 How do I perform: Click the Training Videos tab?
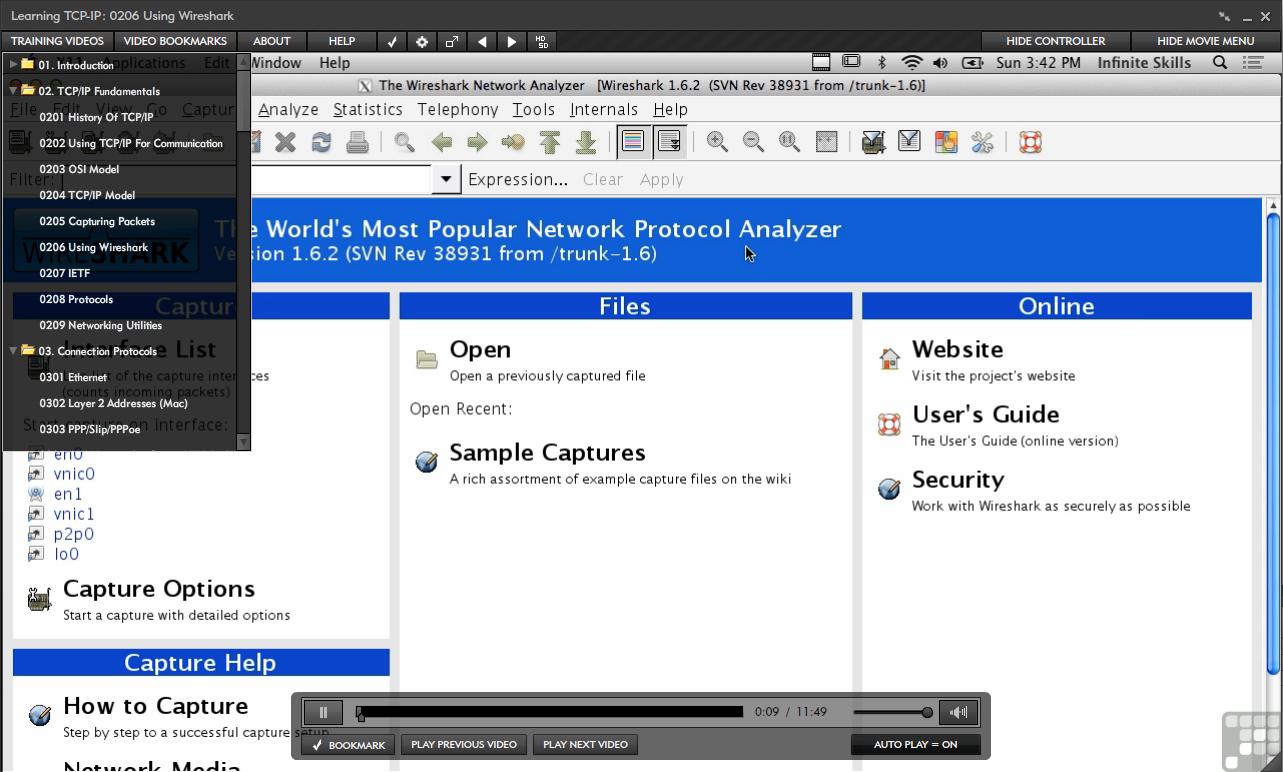pyautogui.click(x=57, y=41)
